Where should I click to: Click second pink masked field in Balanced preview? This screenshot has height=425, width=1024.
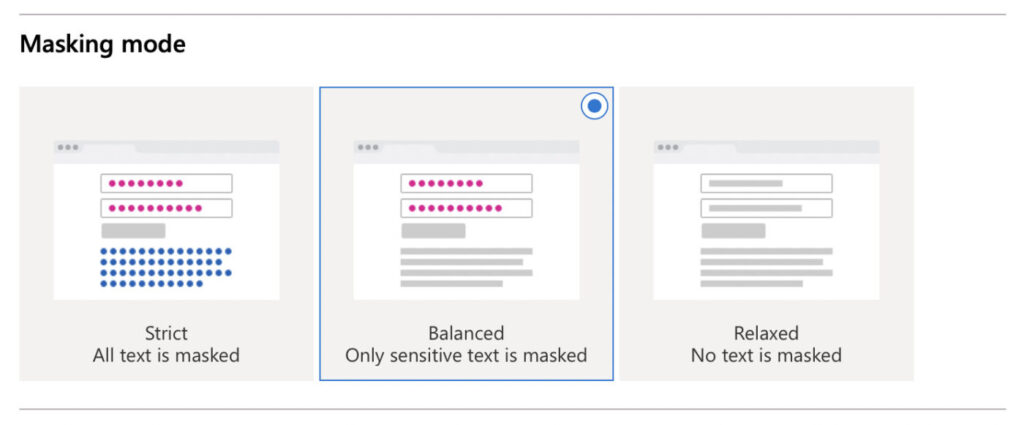tap(466, 208)
